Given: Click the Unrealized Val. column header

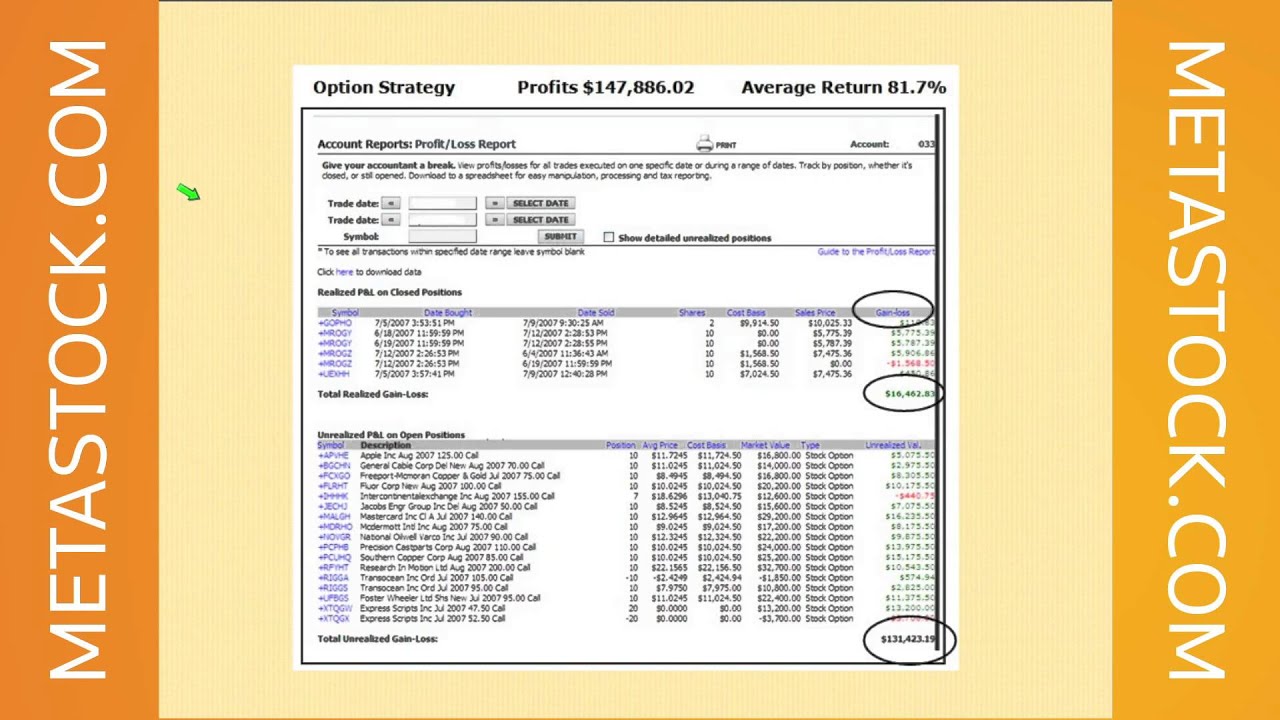Looking at the screenshot, I should point(893,445).
